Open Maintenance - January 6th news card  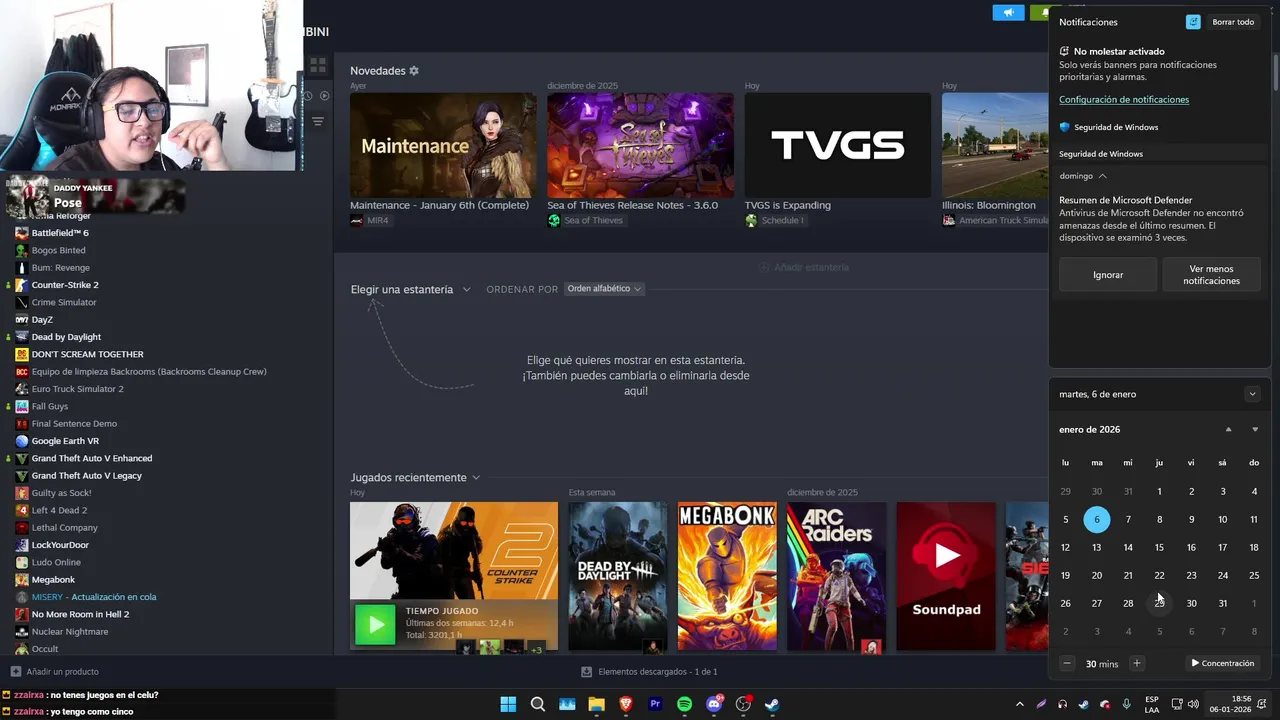443,146
